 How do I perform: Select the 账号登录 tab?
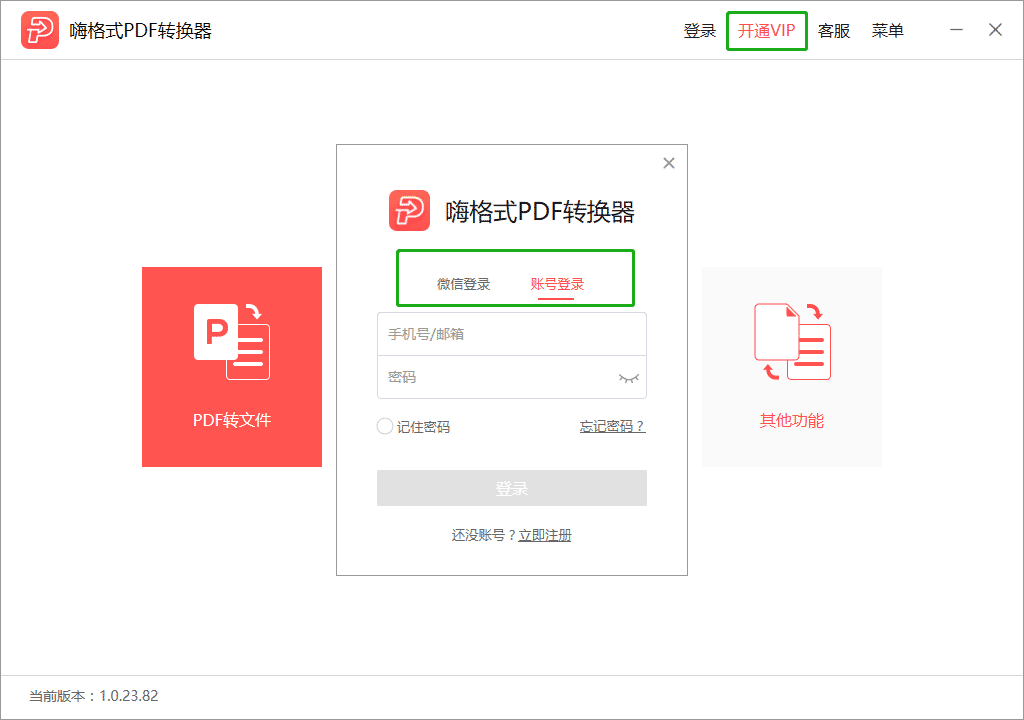point(557,284)
